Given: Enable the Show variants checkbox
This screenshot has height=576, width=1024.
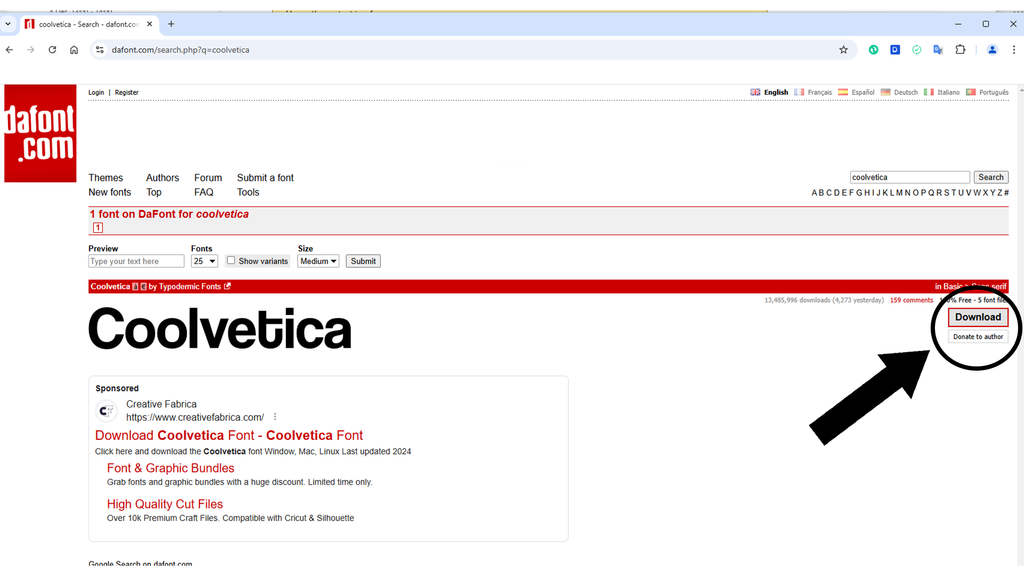Looking at the screenshot, I should 231,261.
